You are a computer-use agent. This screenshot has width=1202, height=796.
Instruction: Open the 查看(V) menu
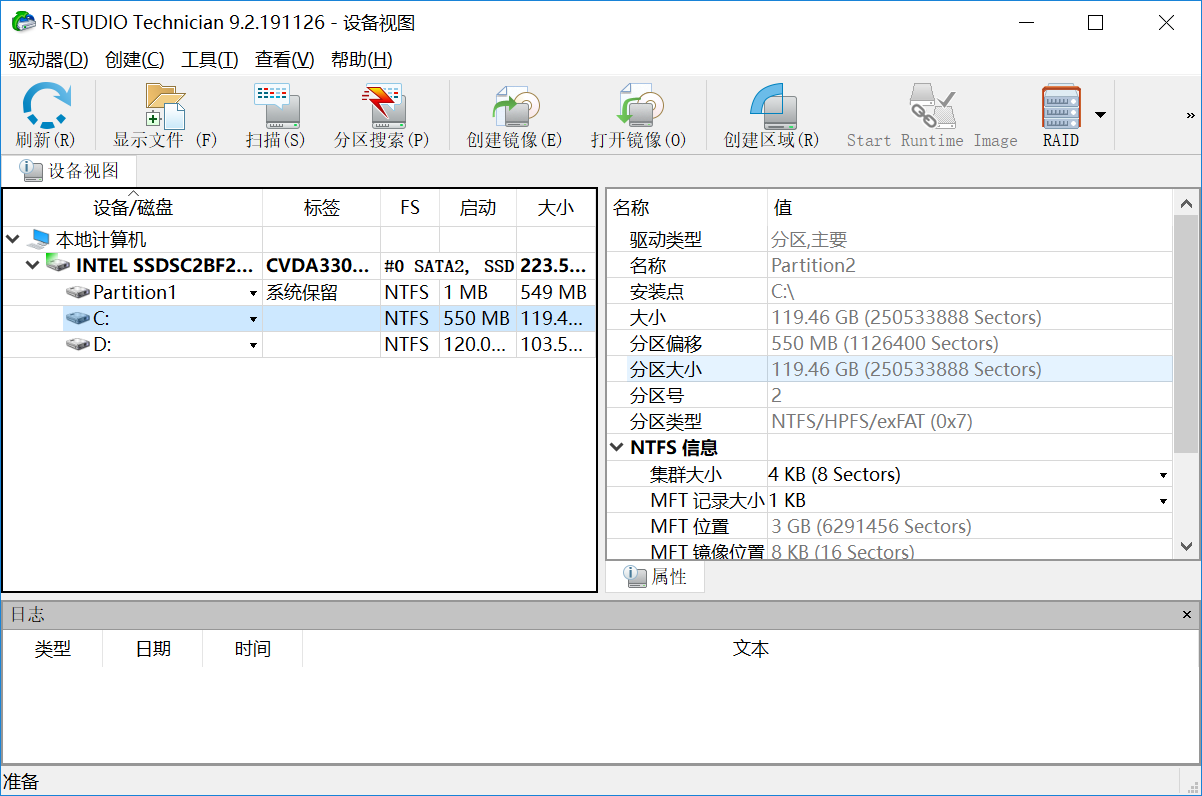[x=284, y=60]
